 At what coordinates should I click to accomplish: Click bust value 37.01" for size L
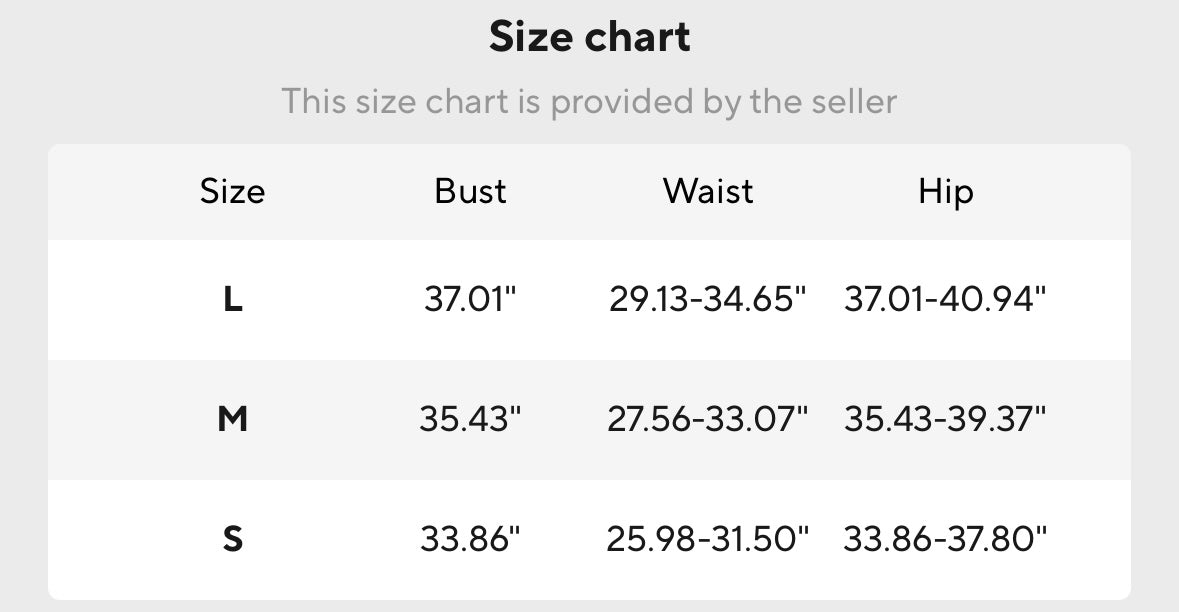470,299
